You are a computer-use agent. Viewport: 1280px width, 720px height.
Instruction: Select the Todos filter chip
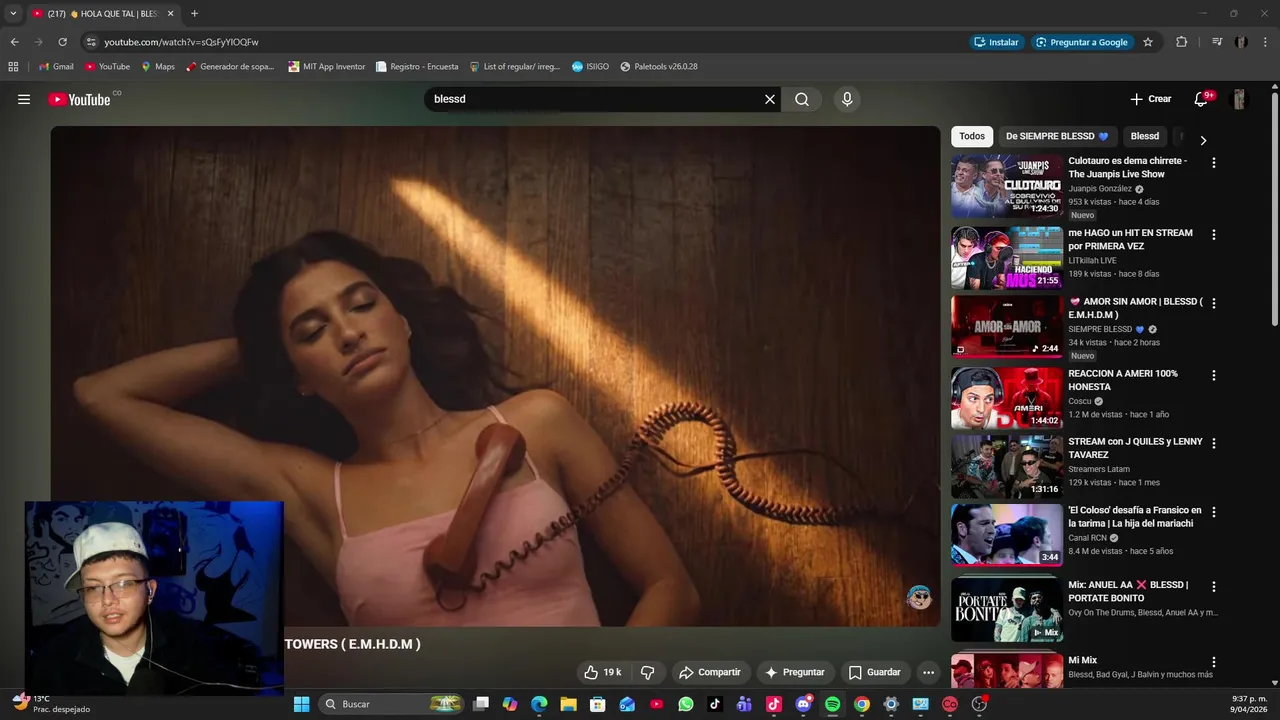click(972, 136)
